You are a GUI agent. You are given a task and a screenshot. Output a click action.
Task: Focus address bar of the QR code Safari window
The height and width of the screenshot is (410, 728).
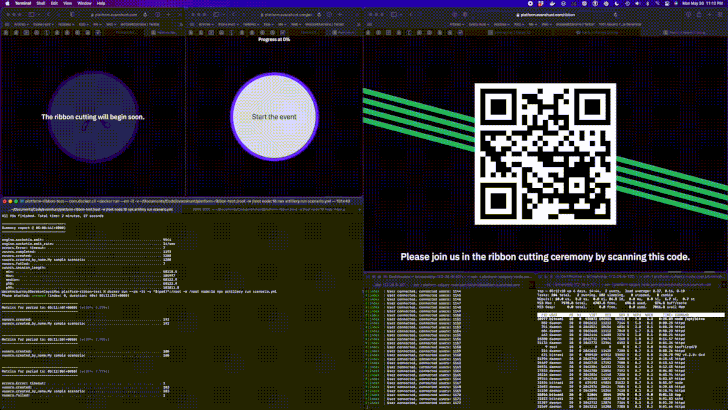[x=548, y=15]
